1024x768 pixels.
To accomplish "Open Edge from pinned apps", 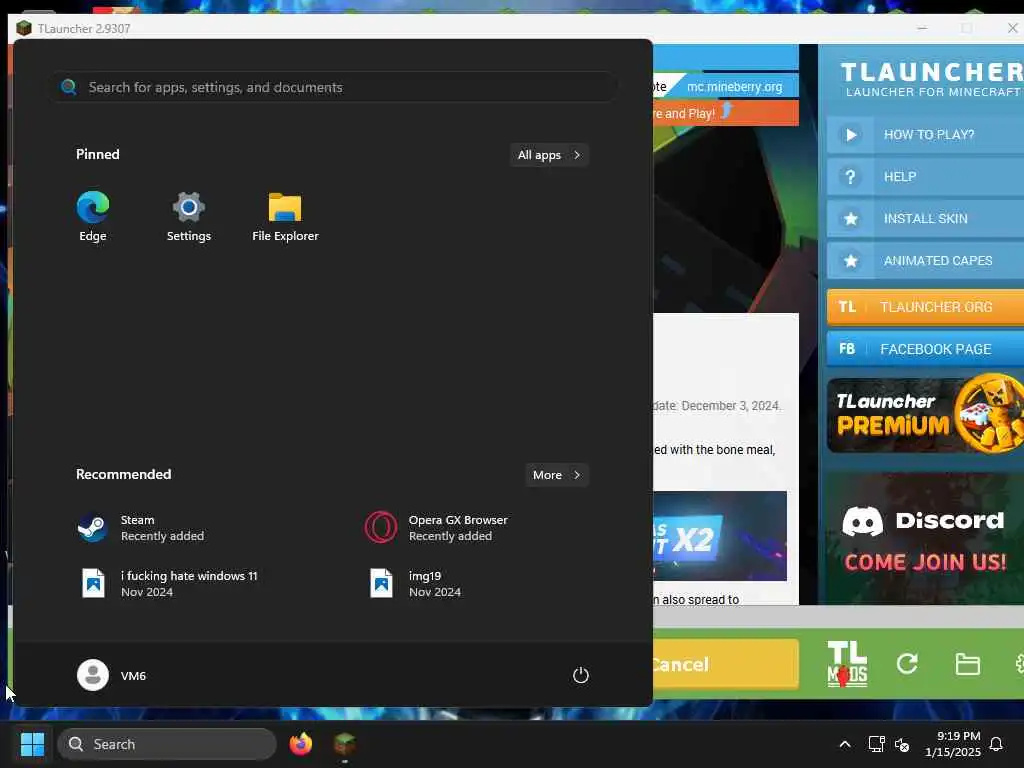I will 93,216.
